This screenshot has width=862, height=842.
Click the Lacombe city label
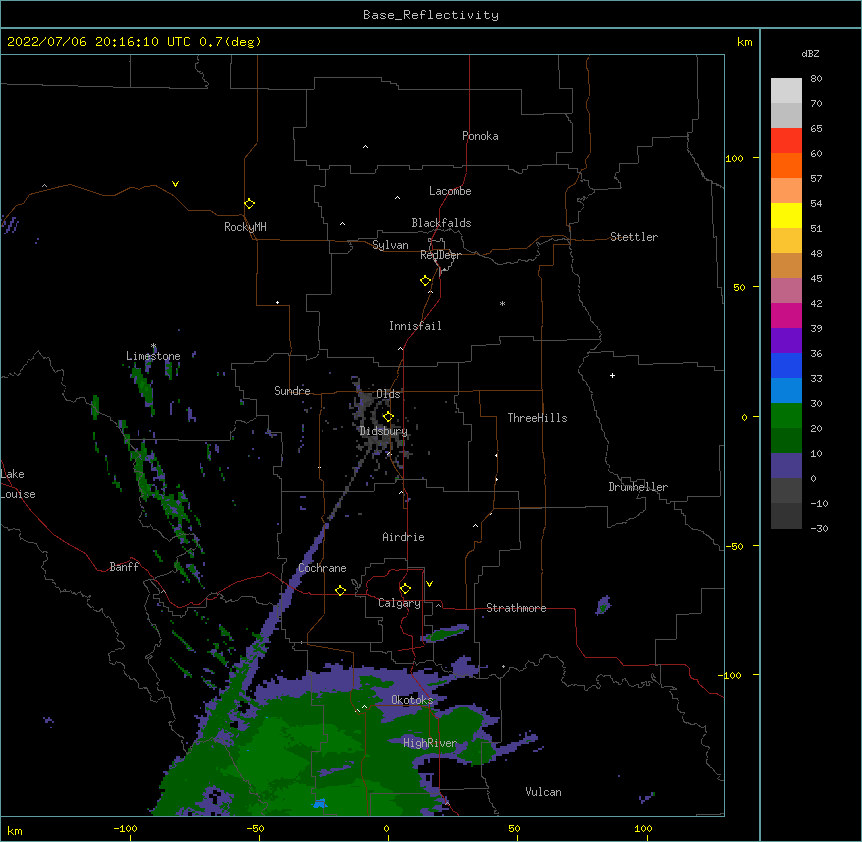click(450, 191)
